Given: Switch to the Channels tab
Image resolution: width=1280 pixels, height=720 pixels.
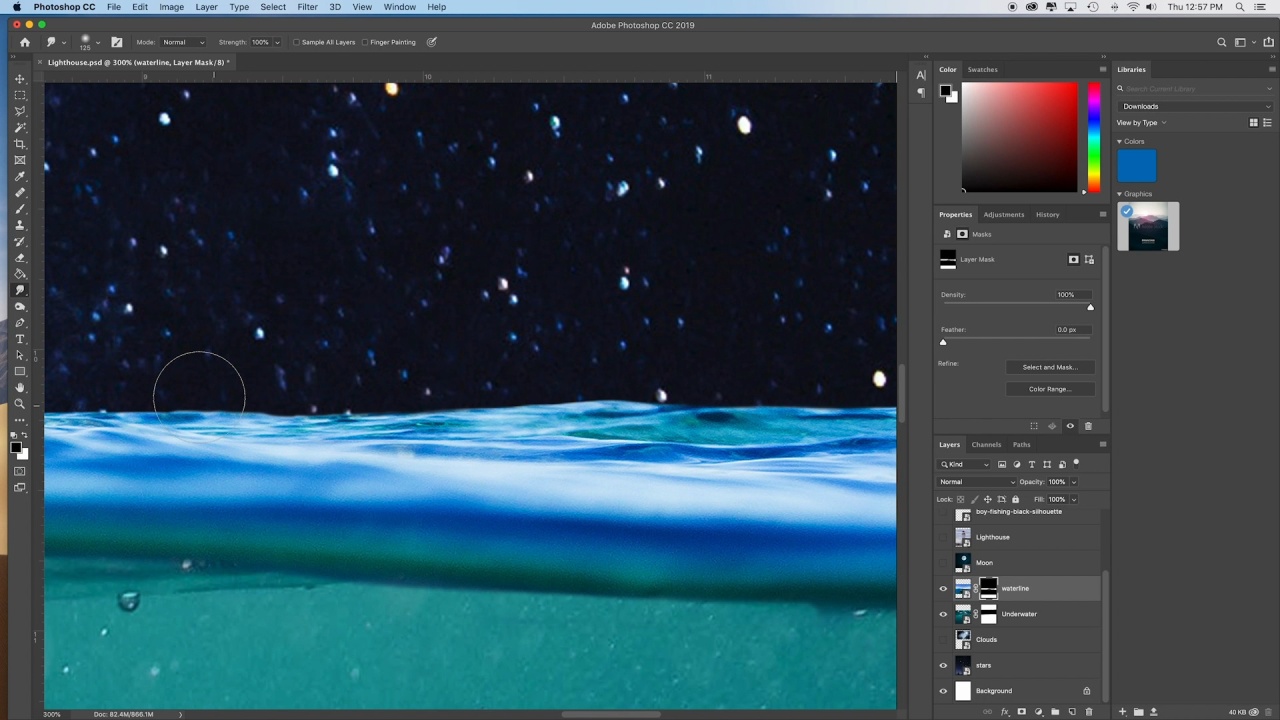Looking at the screenshot, I should [986, 445].
